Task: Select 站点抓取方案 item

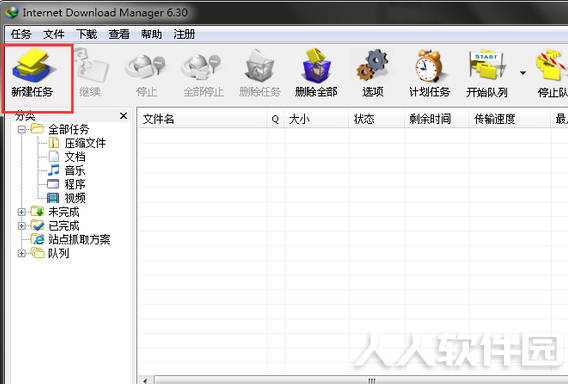Action: click(79, 239)
